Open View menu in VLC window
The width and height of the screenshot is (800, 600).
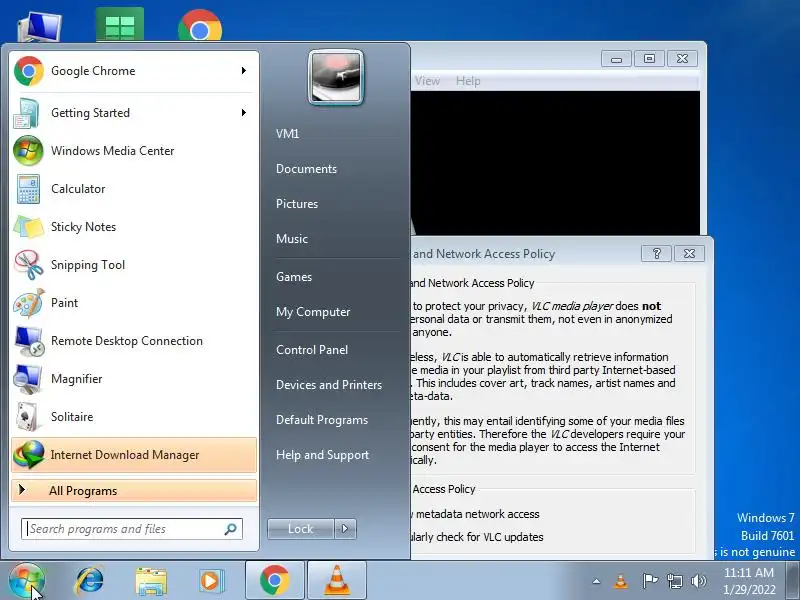click(428, 81)
